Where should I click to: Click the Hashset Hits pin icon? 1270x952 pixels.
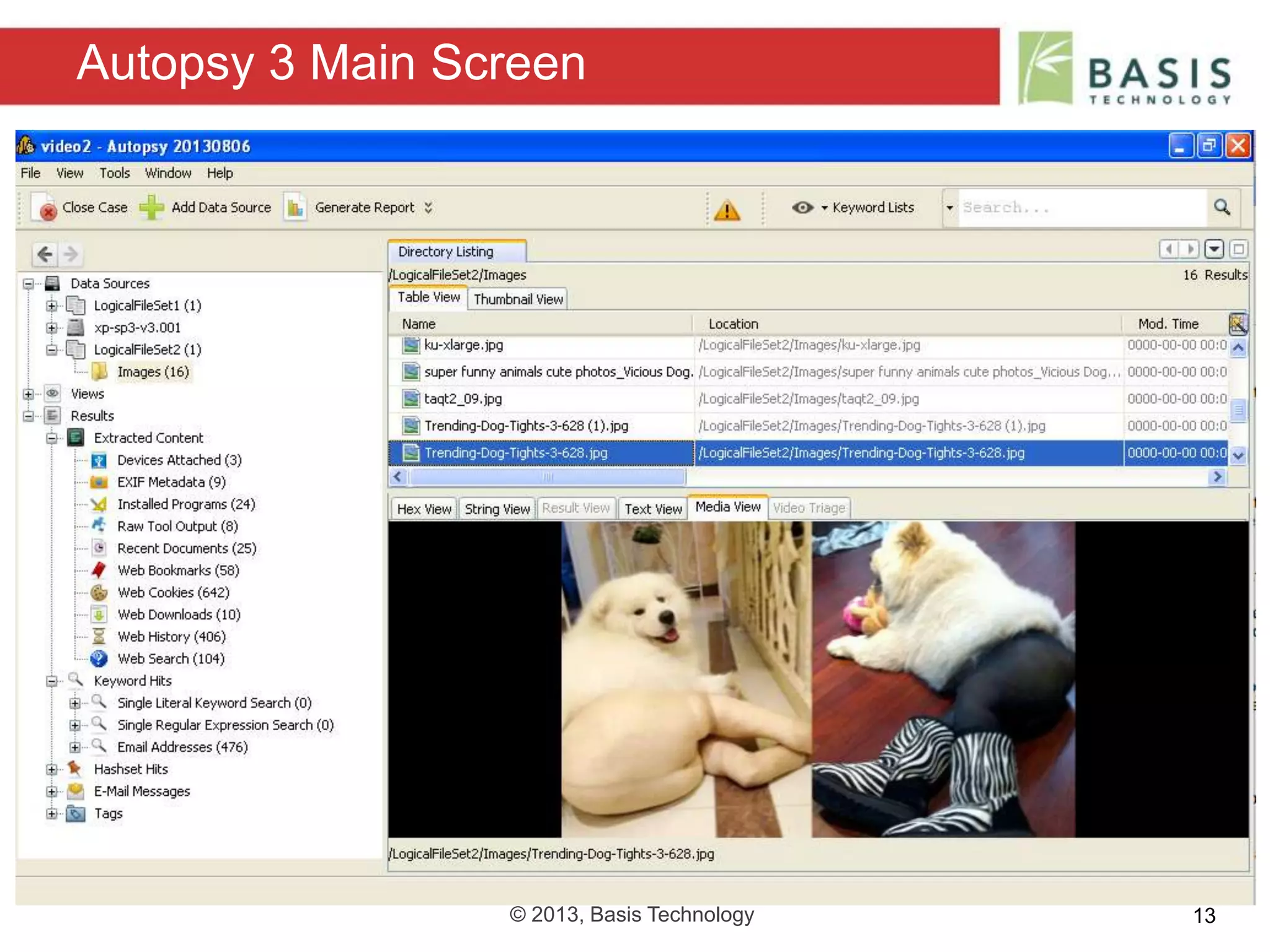point(75,769)
